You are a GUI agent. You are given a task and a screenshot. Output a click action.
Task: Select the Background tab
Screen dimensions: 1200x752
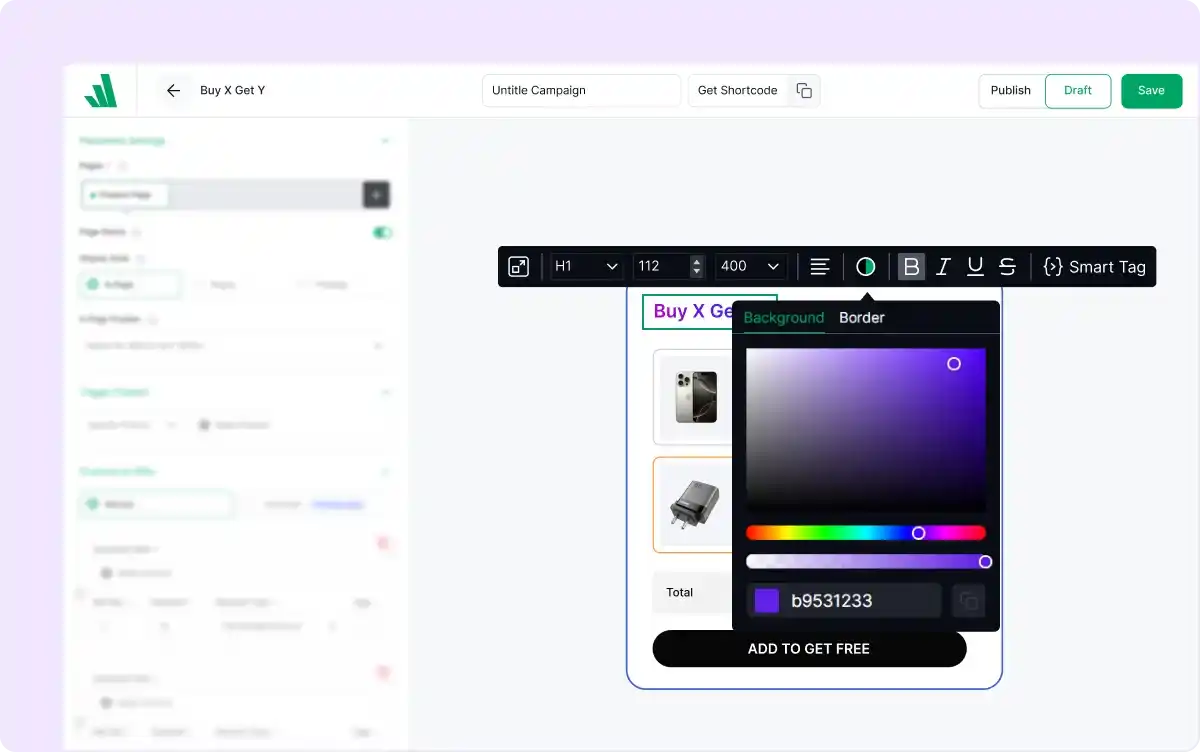(x=783, y=317)
